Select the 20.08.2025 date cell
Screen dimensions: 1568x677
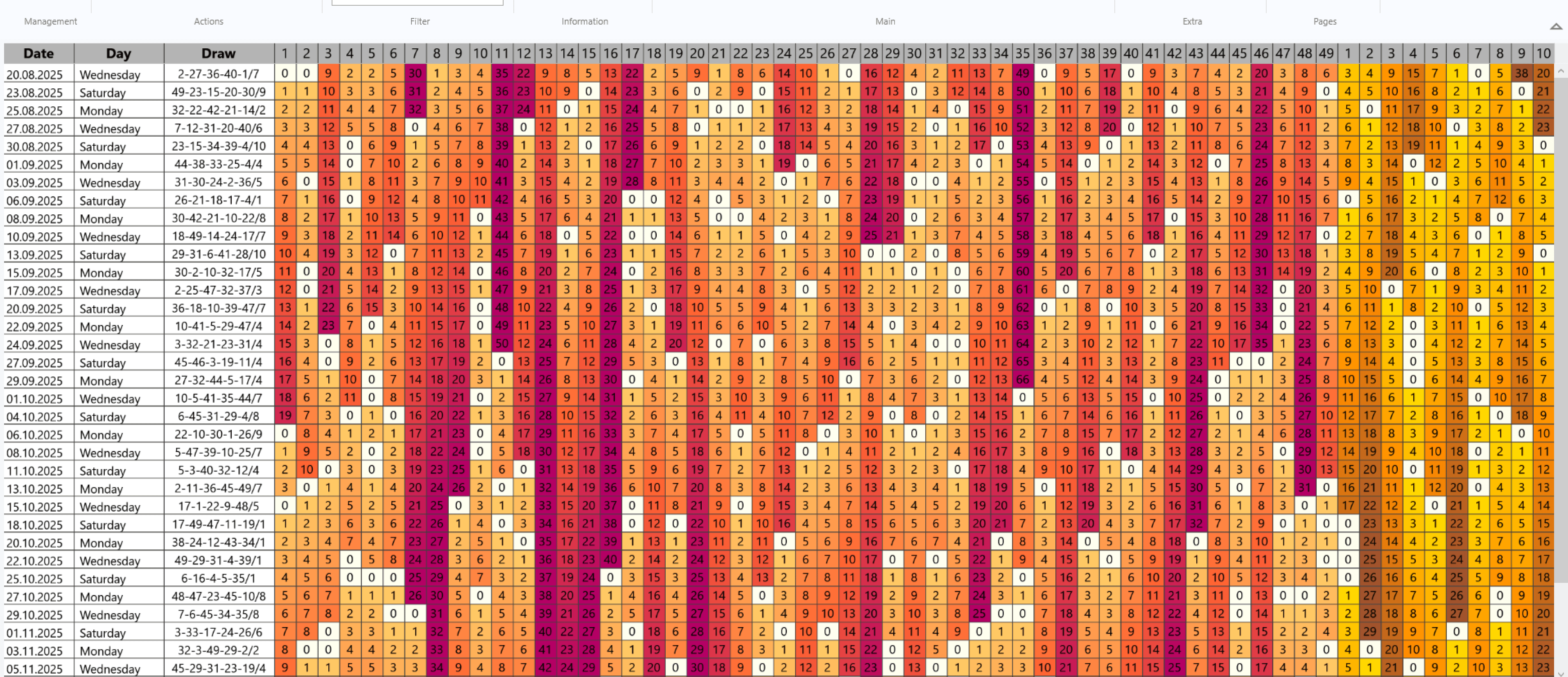click(38, 74)
